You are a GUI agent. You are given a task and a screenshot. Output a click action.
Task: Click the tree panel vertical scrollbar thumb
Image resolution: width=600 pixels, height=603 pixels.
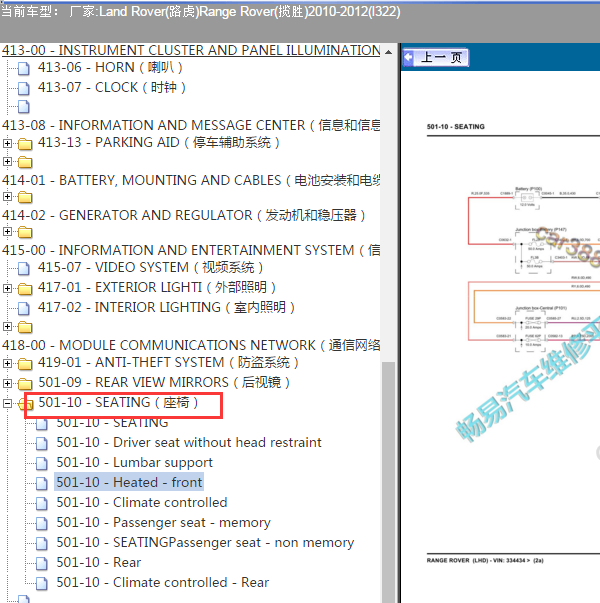pos(388,482)
